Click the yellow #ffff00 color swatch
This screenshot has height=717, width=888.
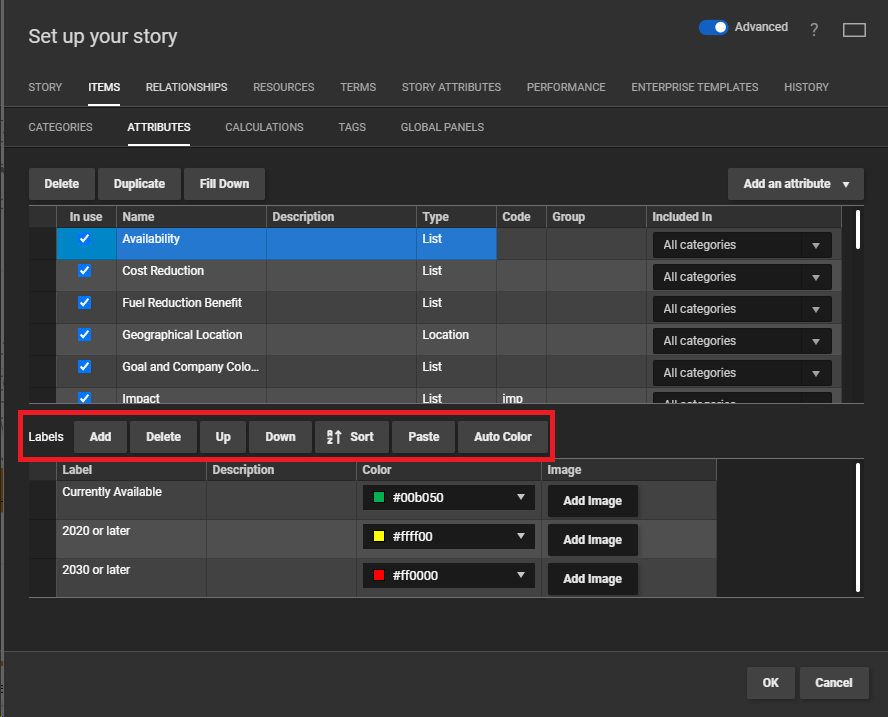click(379, 536)
